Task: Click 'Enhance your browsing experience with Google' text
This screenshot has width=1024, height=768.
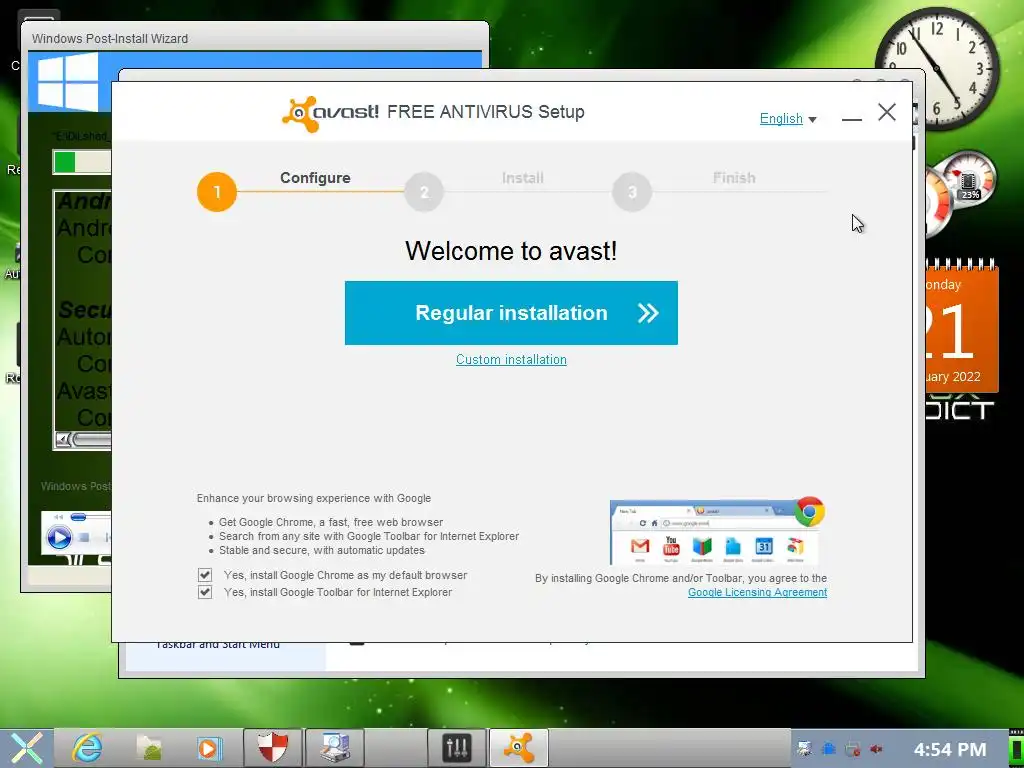Action: (x=313, y=498)
